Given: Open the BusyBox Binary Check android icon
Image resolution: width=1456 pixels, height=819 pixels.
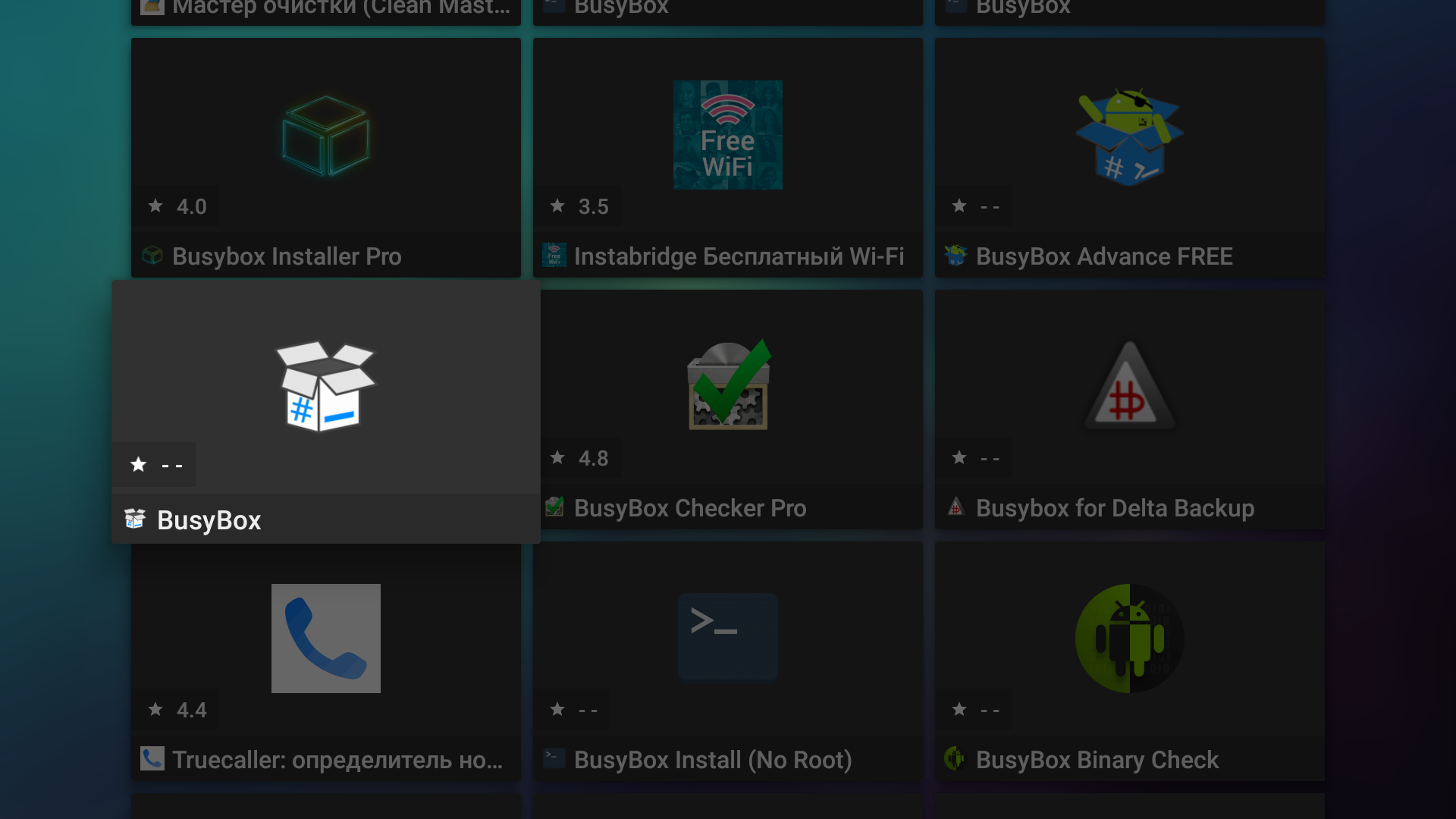Looking at the screenshot, I should (1130, 639).
